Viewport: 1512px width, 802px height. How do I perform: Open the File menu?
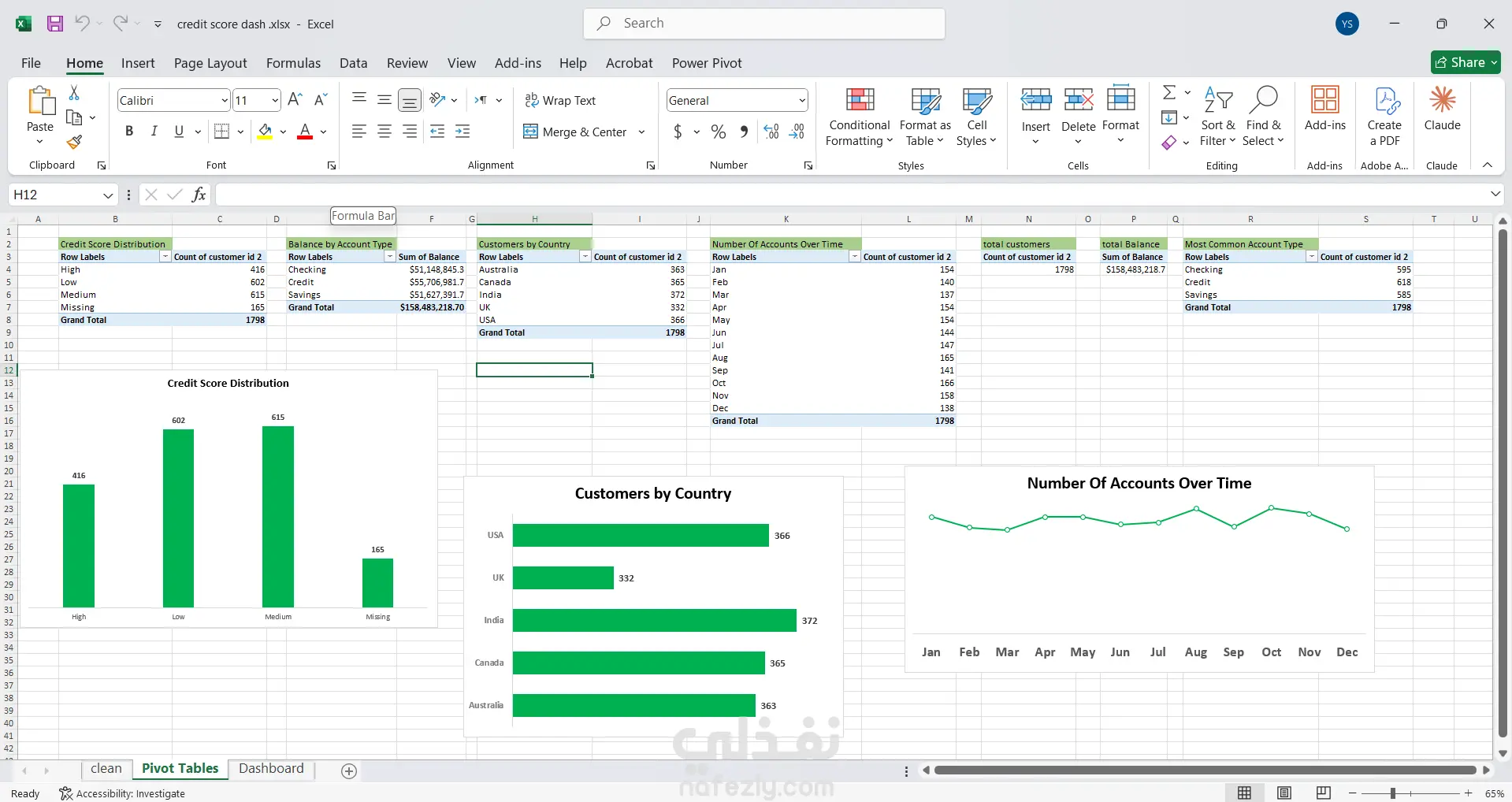coord(31,63)
